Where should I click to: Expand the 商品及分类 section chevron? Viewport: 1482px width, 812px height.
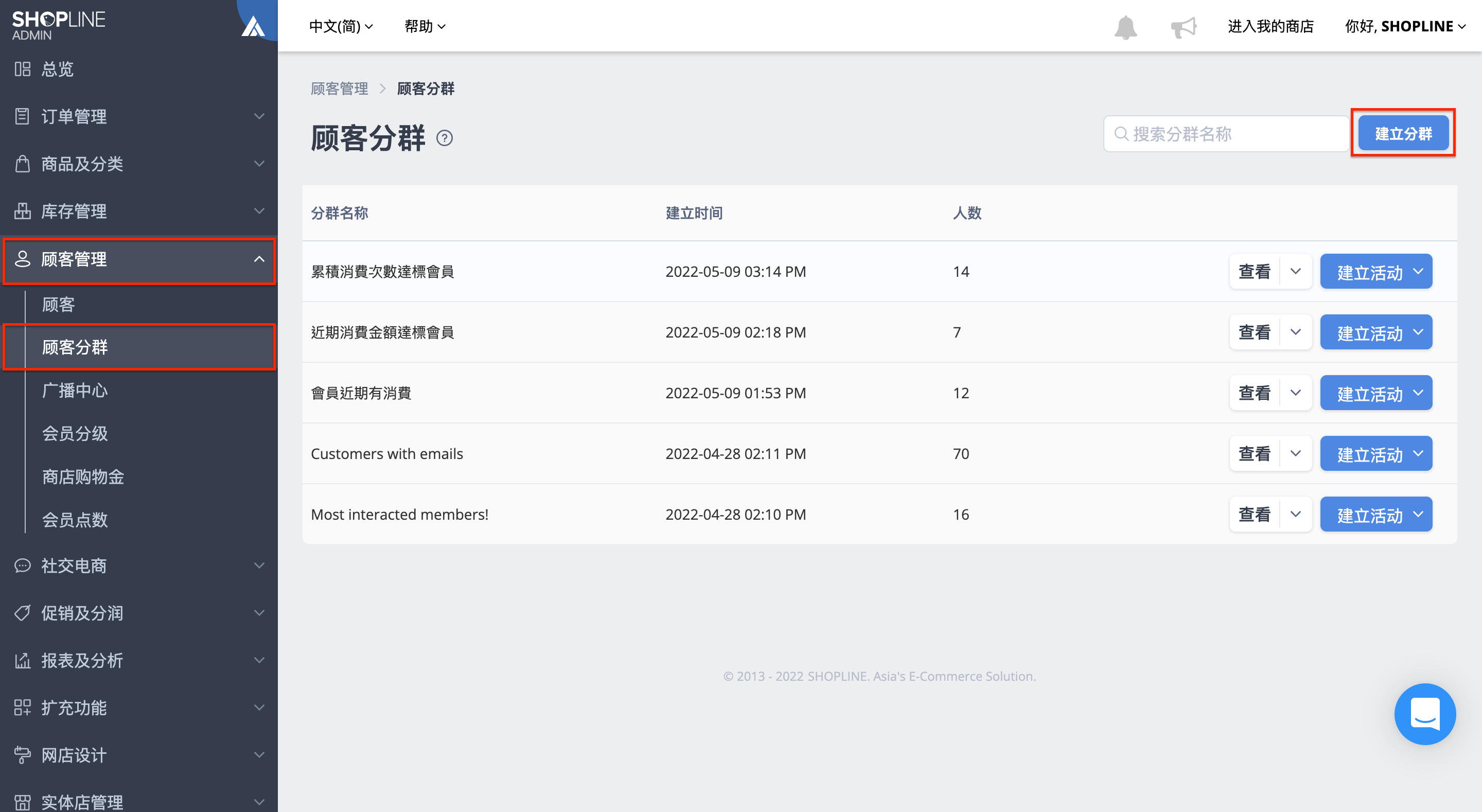coord(259,164)
